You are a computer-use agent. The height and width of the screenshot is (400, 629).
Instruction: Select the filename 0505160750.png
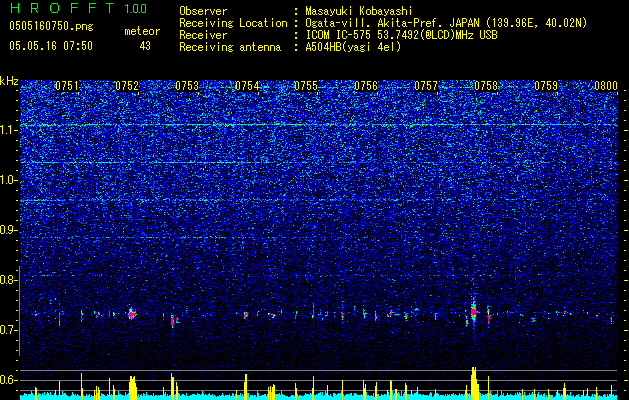pos(51,26)
